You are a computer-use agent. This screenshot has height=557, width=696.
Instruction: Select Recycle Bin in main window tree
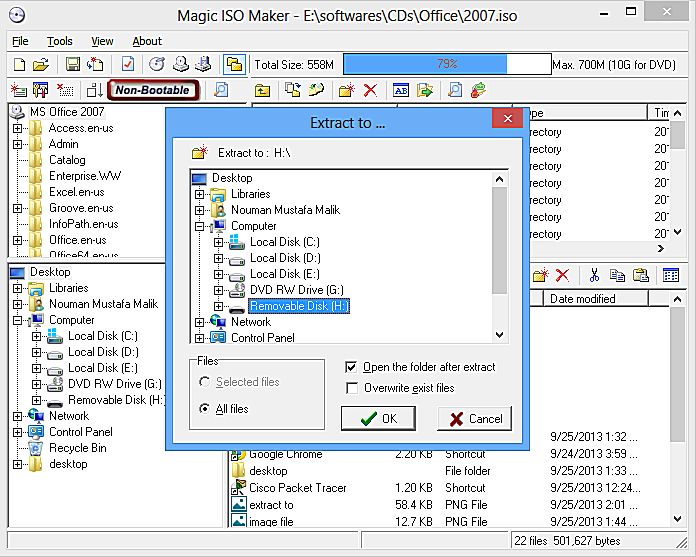78,448
